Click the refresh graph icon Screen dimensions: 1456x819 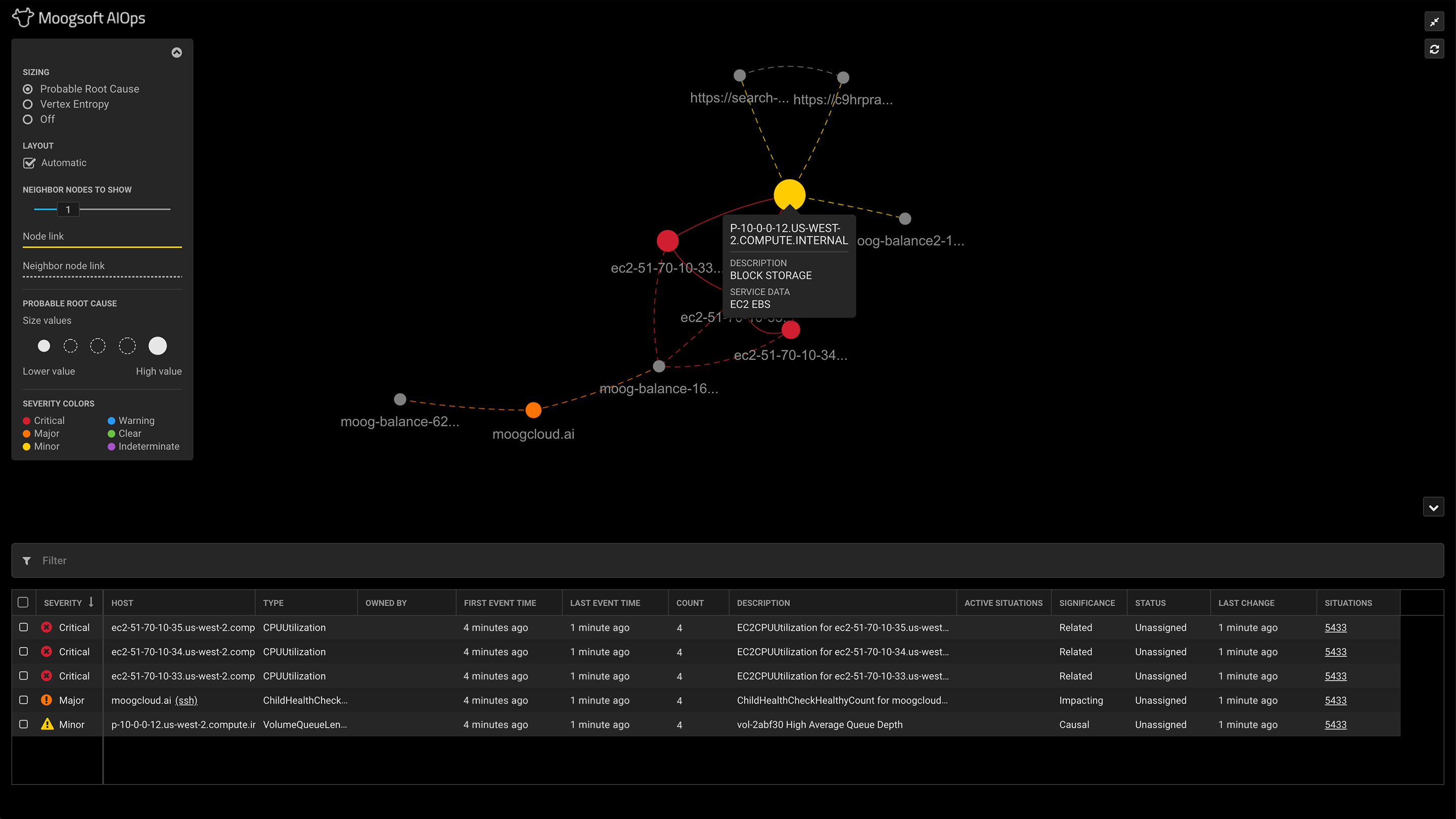1435,49
